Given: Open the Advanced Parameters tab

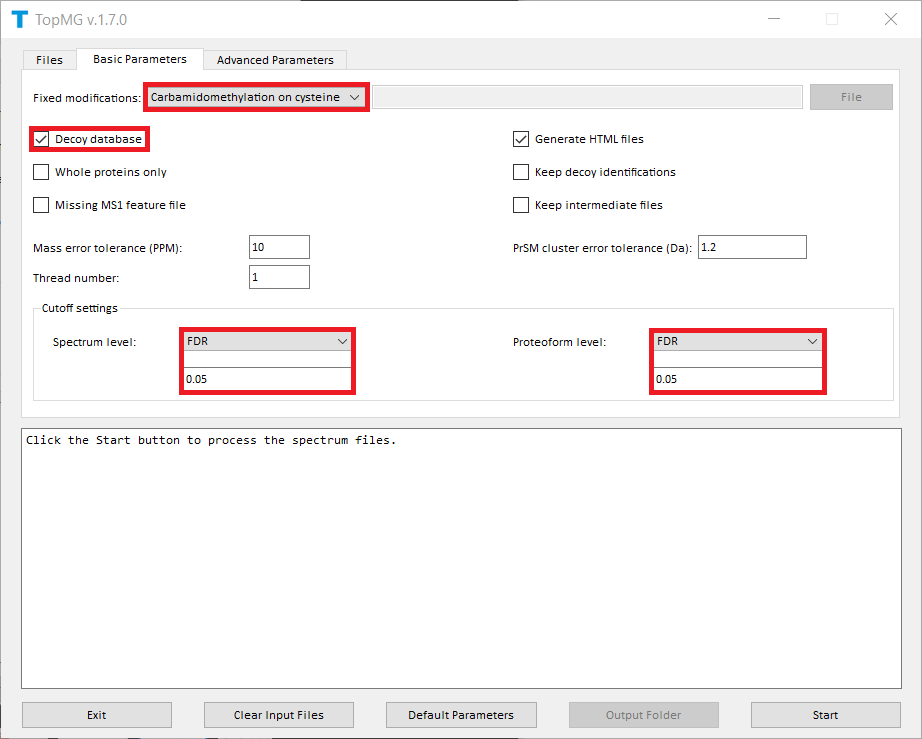Looking at the screenshot, I should click(x=275, y=60).
